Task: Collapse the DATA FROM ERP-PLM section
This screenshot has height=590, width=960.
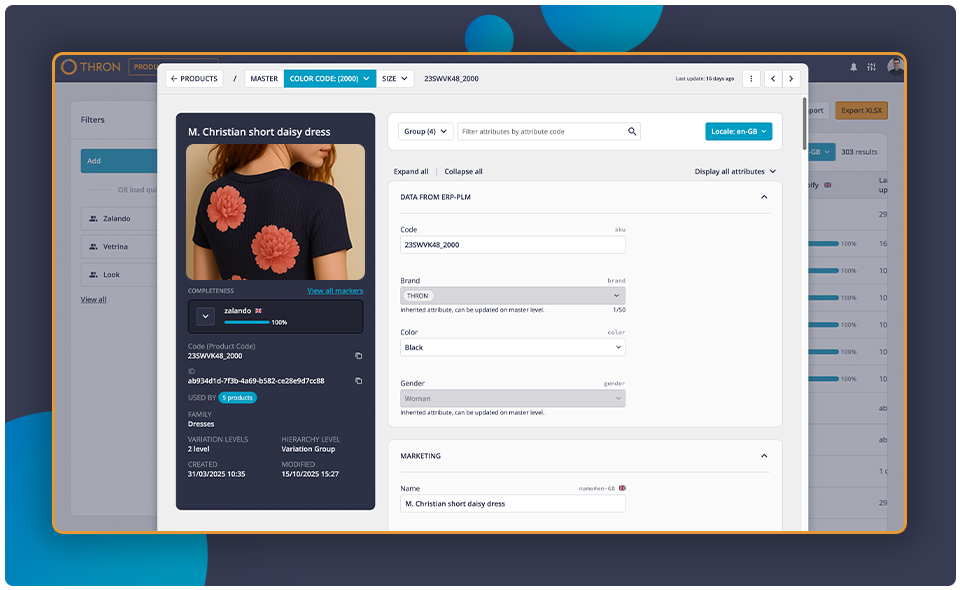Action: (x=764, y=197)
